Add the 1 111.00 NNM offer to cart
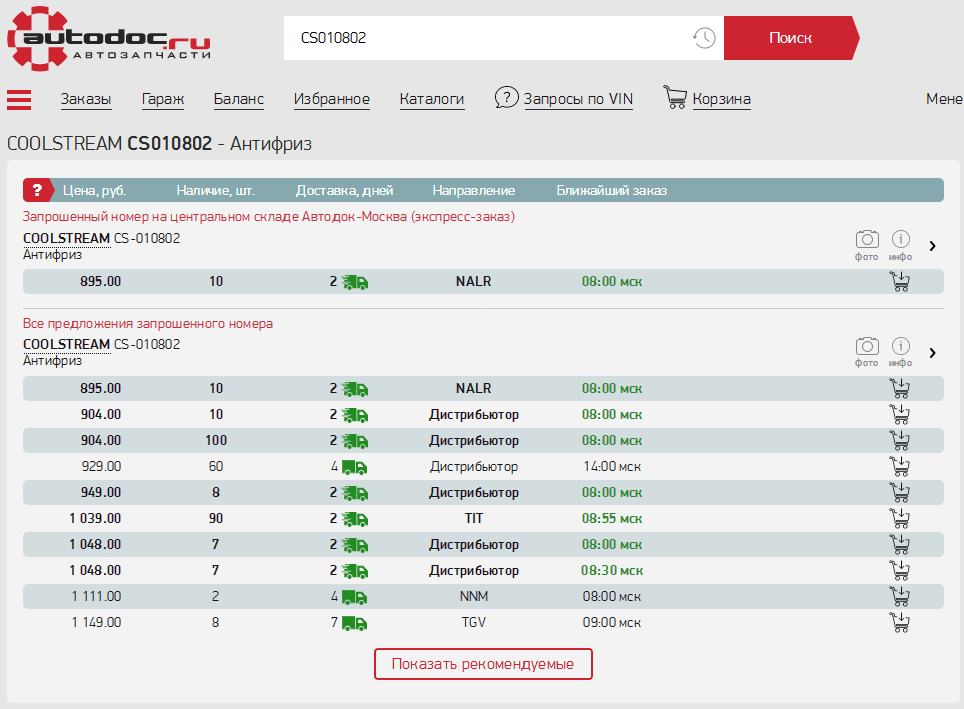This screenshot has height=709, width=964. click(899, 596)
